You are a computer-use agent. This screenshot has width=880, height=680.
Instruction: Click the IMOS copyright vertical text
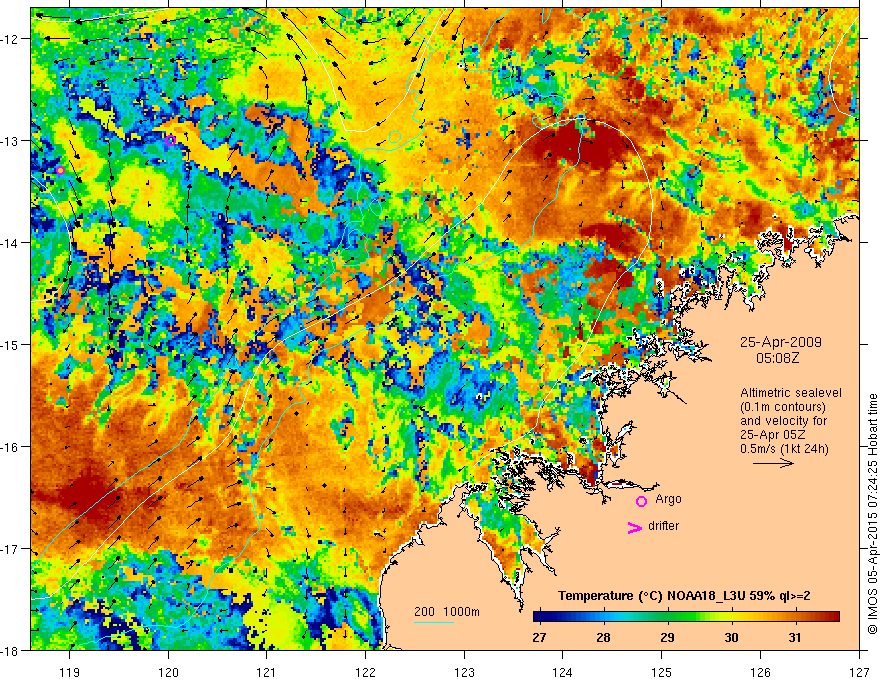pyautogui.click(x=872, y=513)
